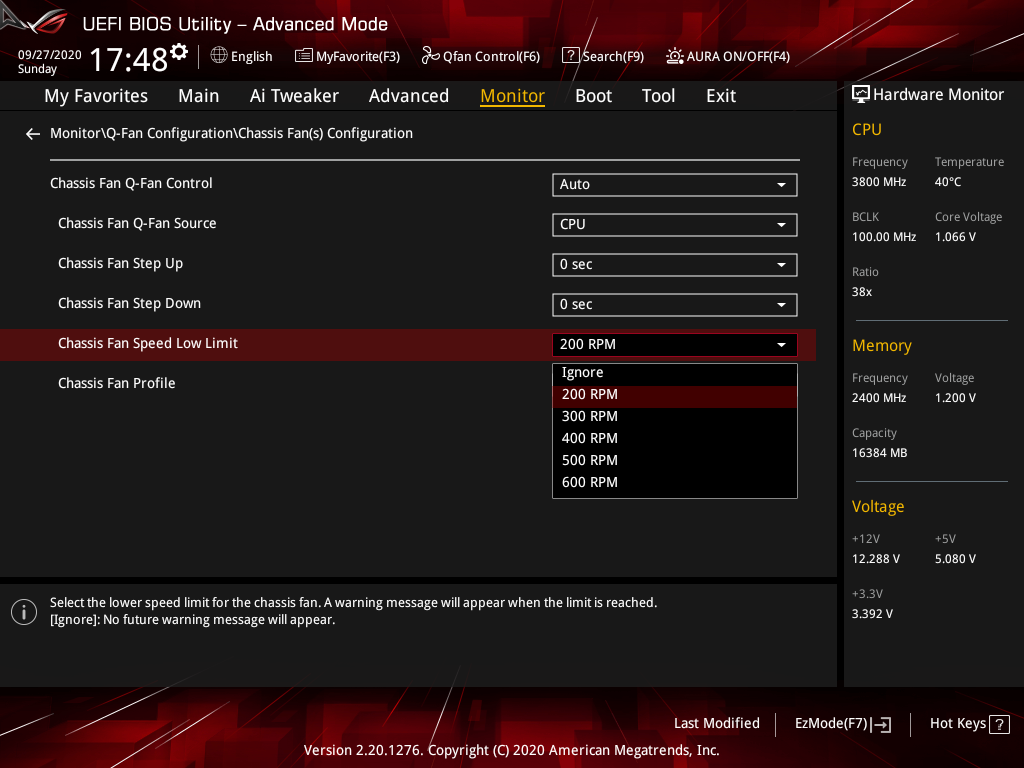Image resolution: width=1024 pixels, height=768 pixels.
Task: Select Chassis Fan Step Up label
Action: (120, 264)
